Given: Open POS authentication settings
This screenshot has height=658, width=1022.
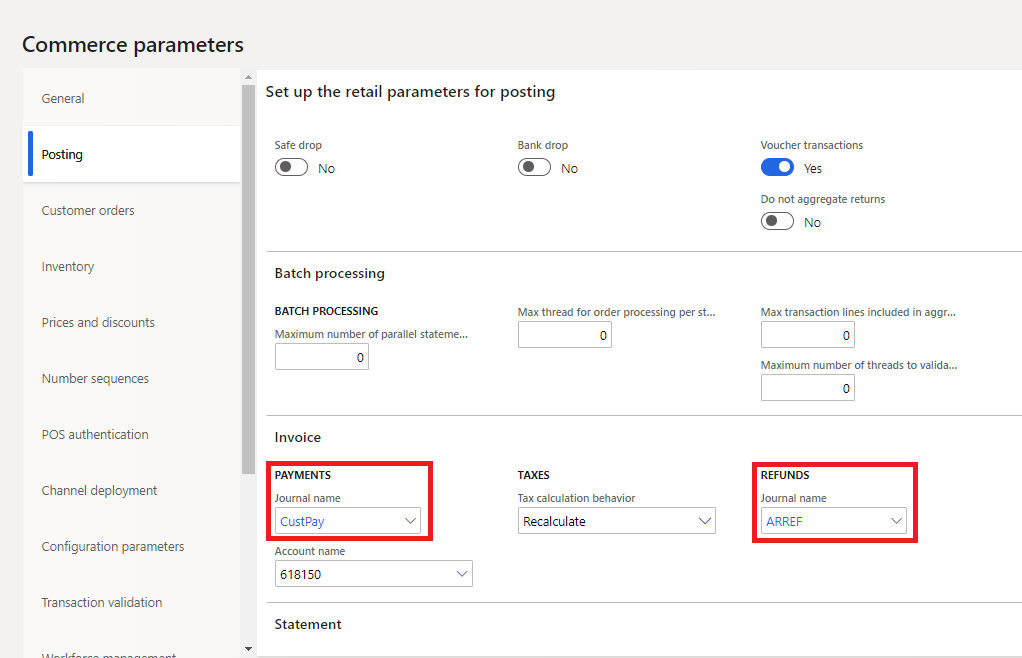Looking at the screenshot, I should coord(95,434).
